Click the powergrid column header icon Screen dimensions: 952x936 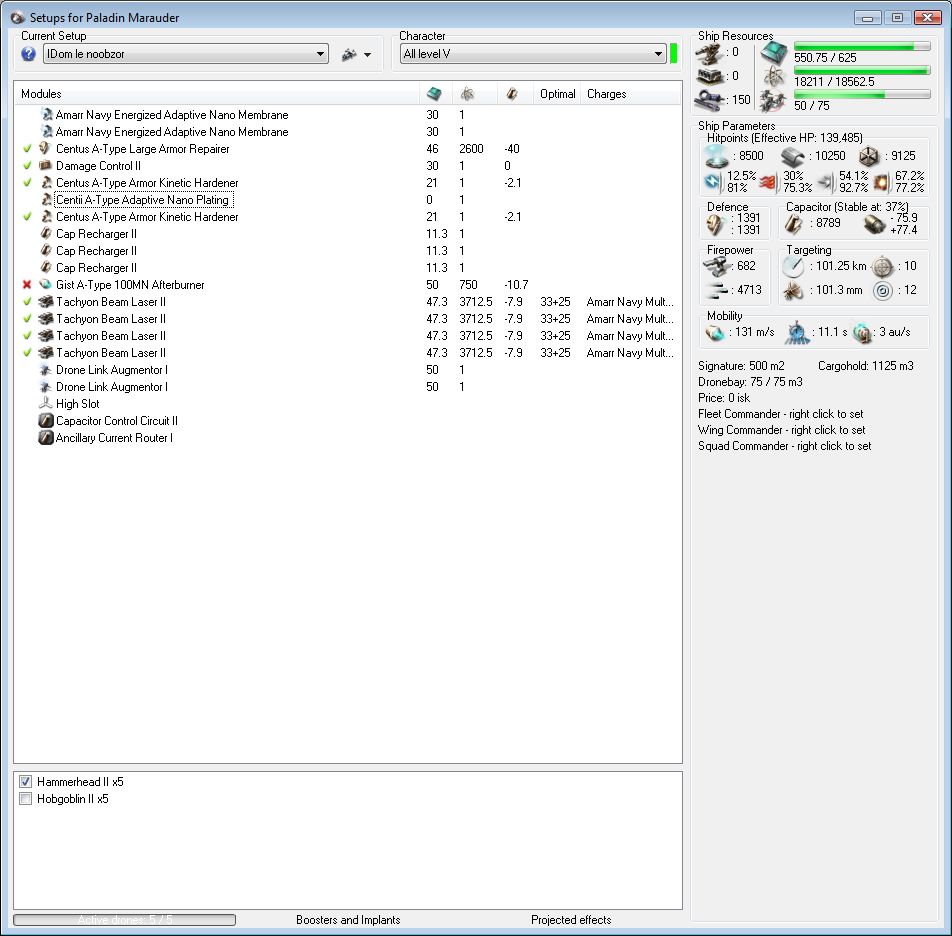pos(467,93)
